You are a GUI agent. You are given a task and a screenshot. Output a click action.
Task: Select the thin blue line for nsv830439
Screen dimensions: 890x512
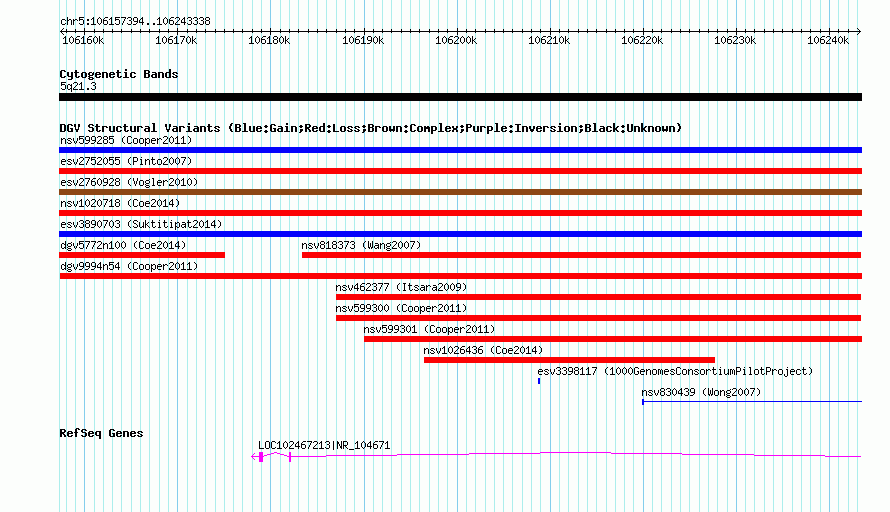tap(752, 402)
